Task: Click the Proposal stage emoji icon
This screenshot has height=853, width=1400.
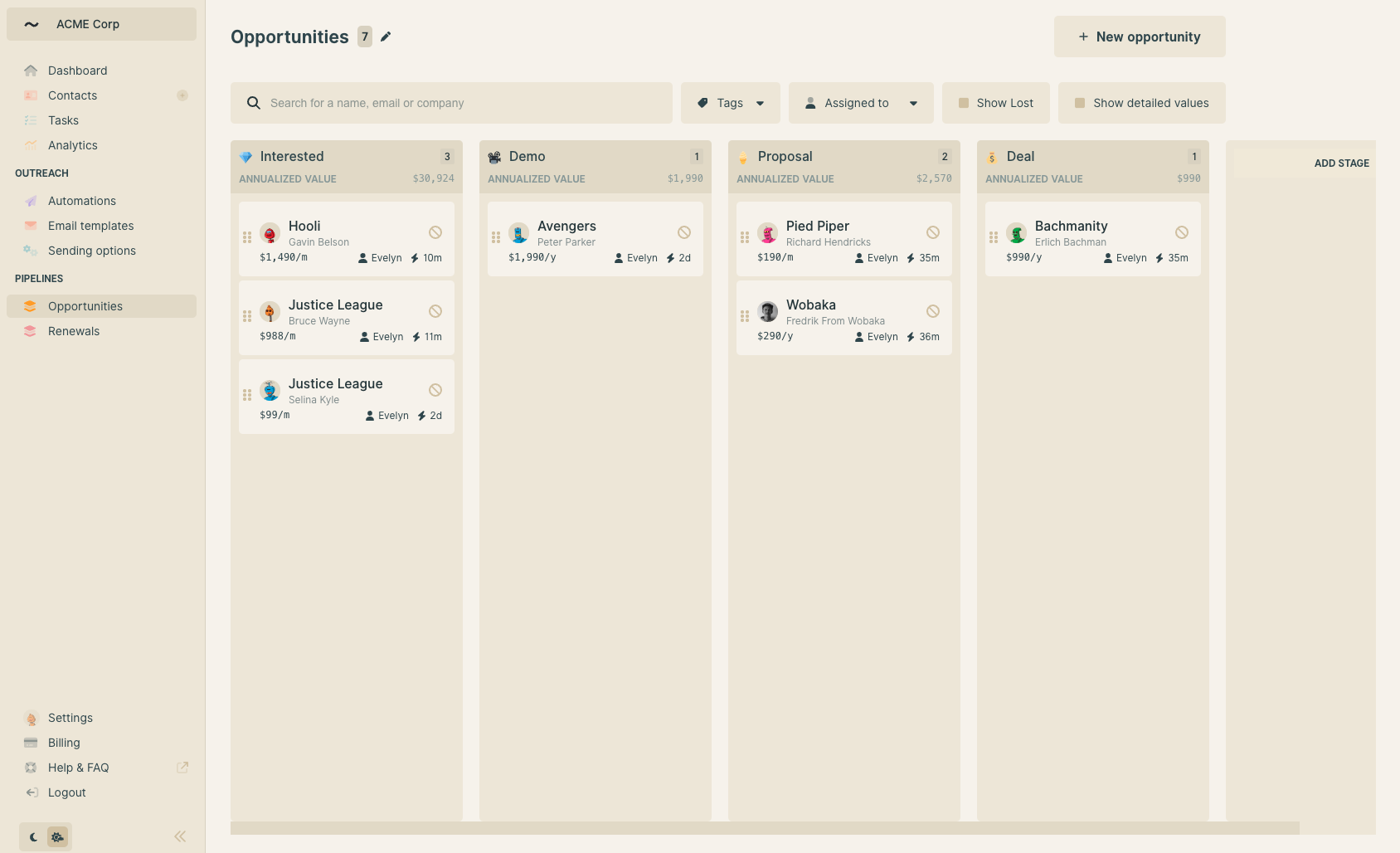Action: 743,157
